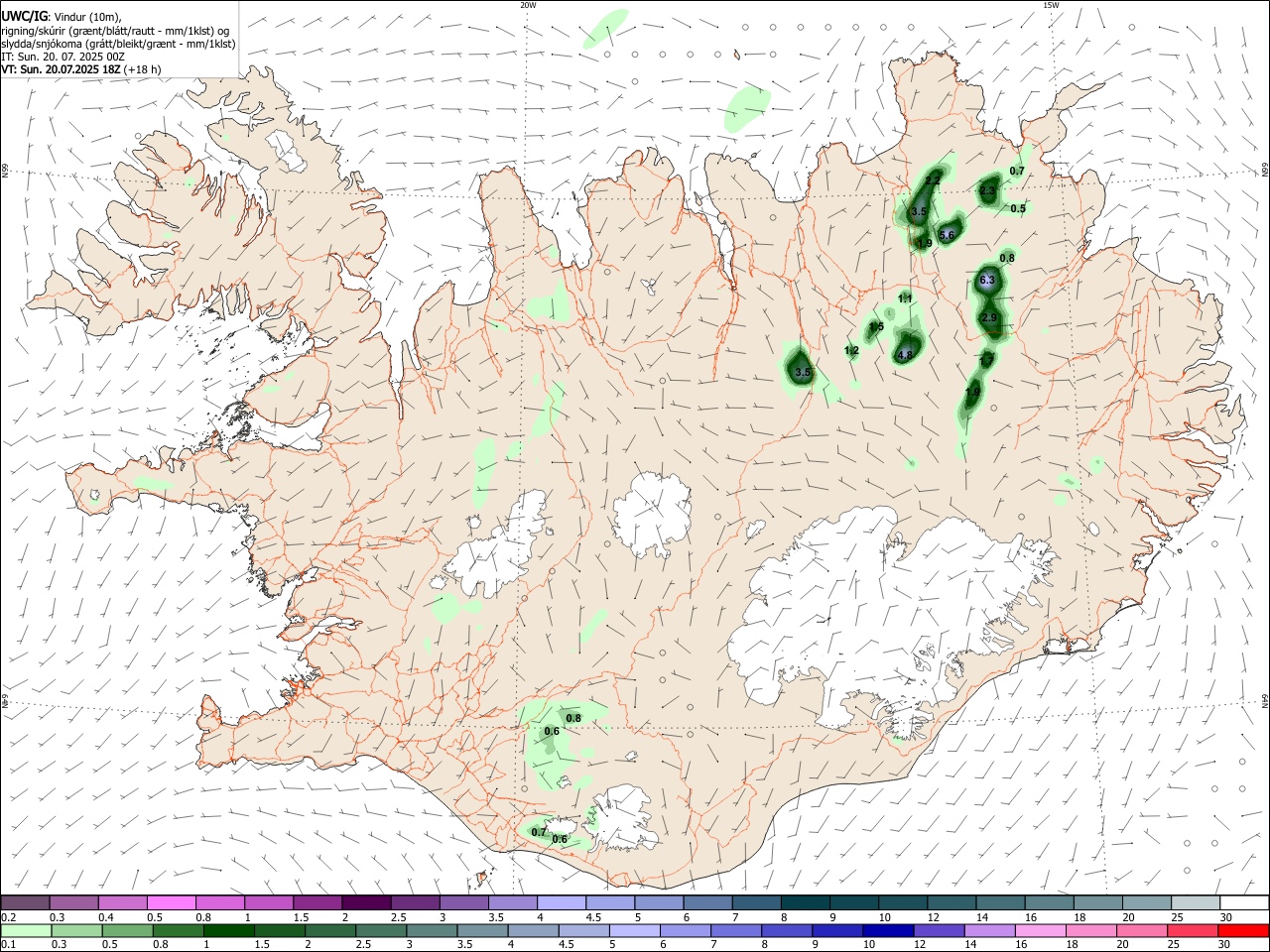Click the 0.2 tick label of the upper legend
This screenshot has height=952, width=1270.
coord(8,917)
